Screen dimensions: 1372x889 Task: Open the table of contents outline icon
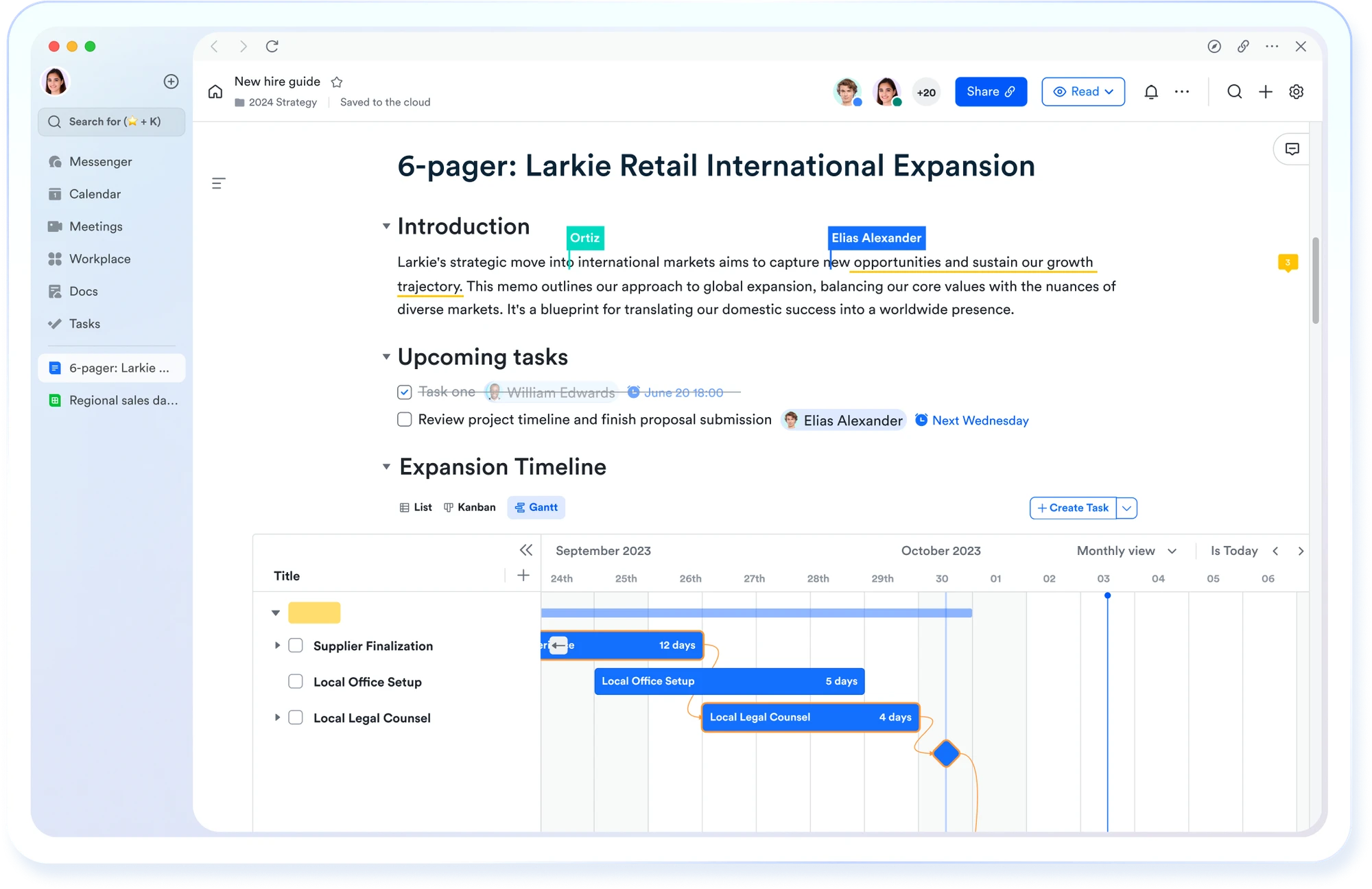(218, 183)
